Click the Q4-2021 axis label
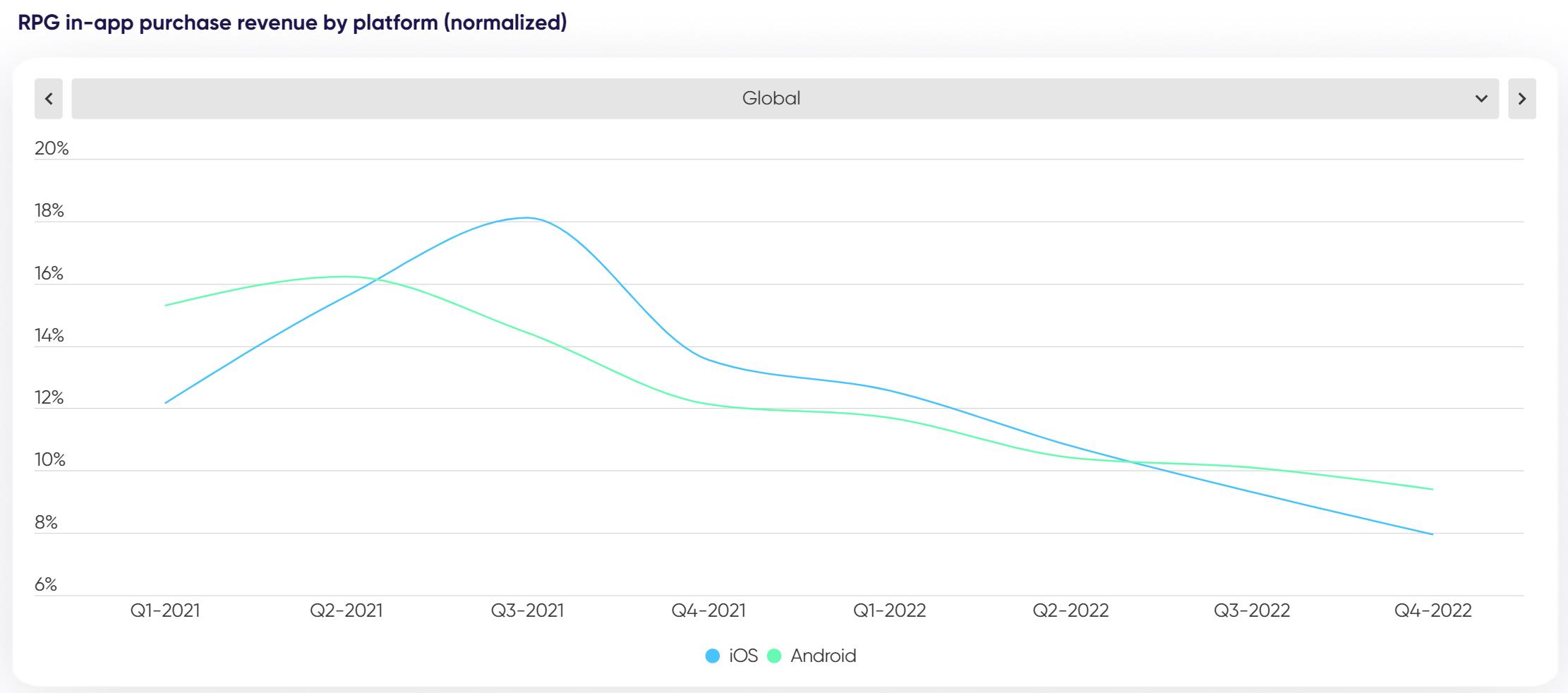 708,611
